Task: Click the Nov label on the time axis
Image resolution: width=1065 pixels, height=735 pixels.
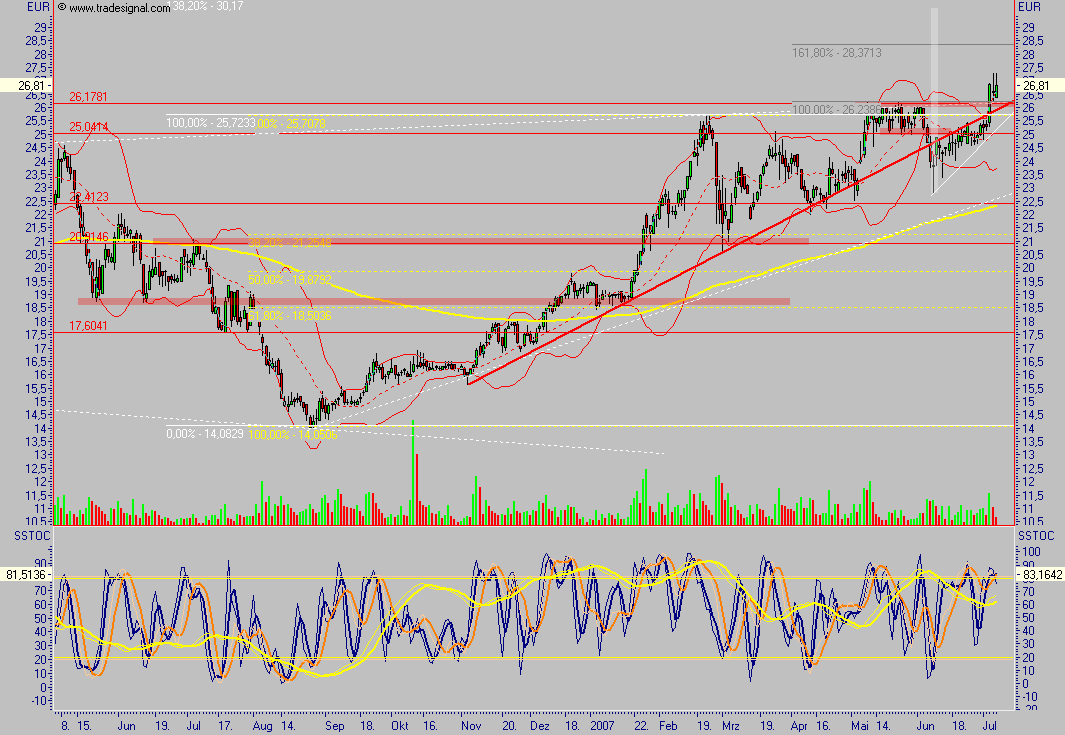Action: 471,725
